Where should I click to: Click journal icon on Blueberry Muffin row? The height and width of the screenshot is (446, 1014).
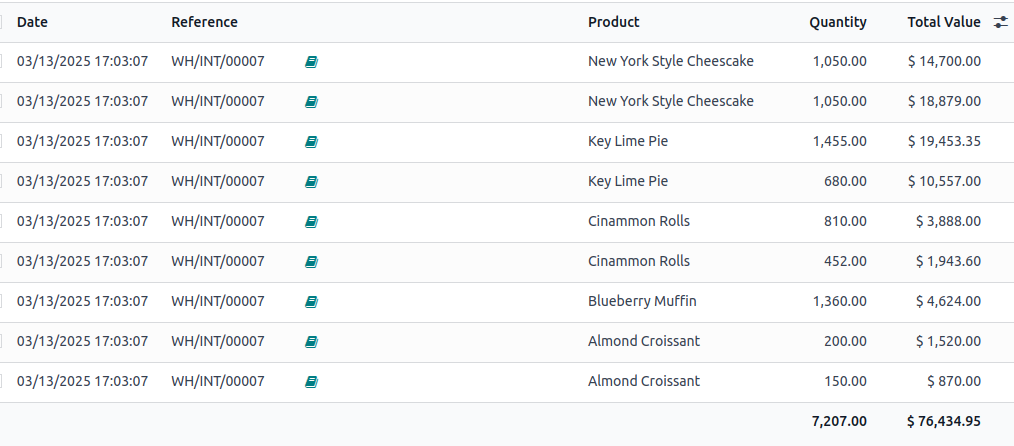click(x=311, y=302)
